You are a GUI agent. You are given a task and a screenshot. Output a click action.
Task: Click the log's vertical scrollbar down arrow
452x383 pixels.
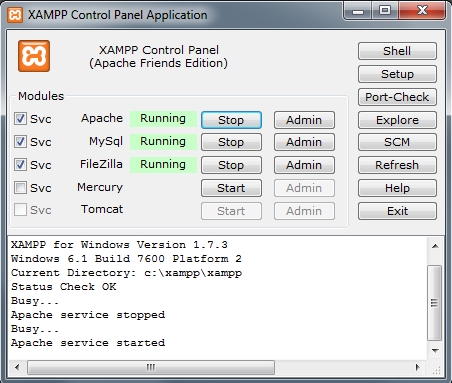click(x=435, y=351)
